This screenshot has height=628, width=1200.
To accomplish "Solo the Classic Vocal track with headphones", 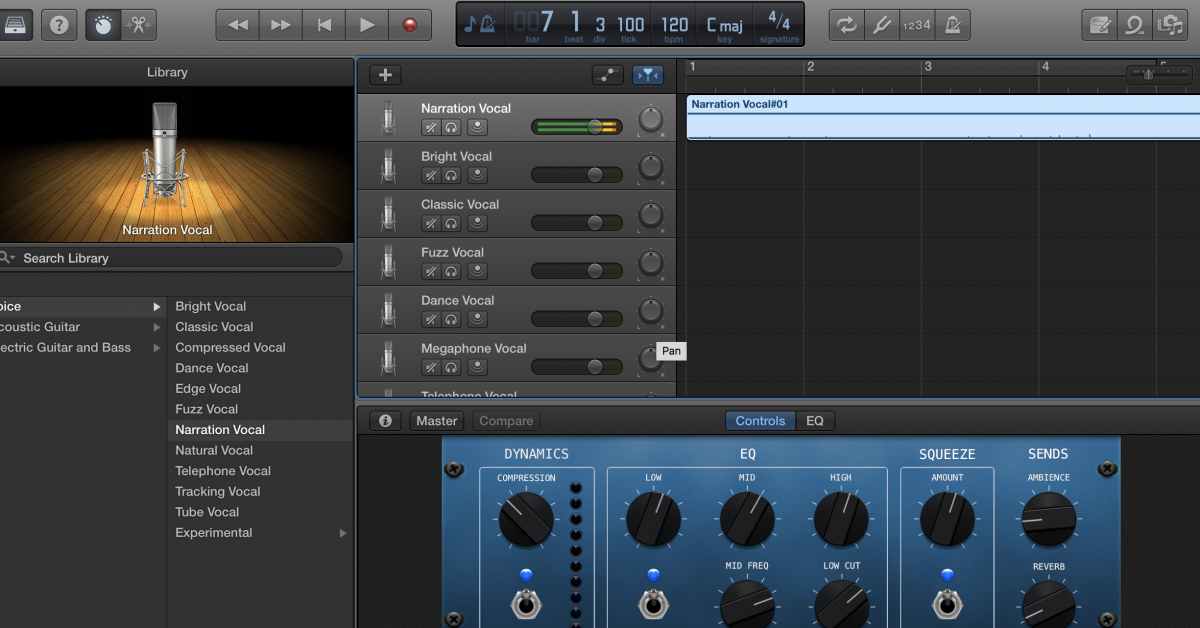I will 451,223.
